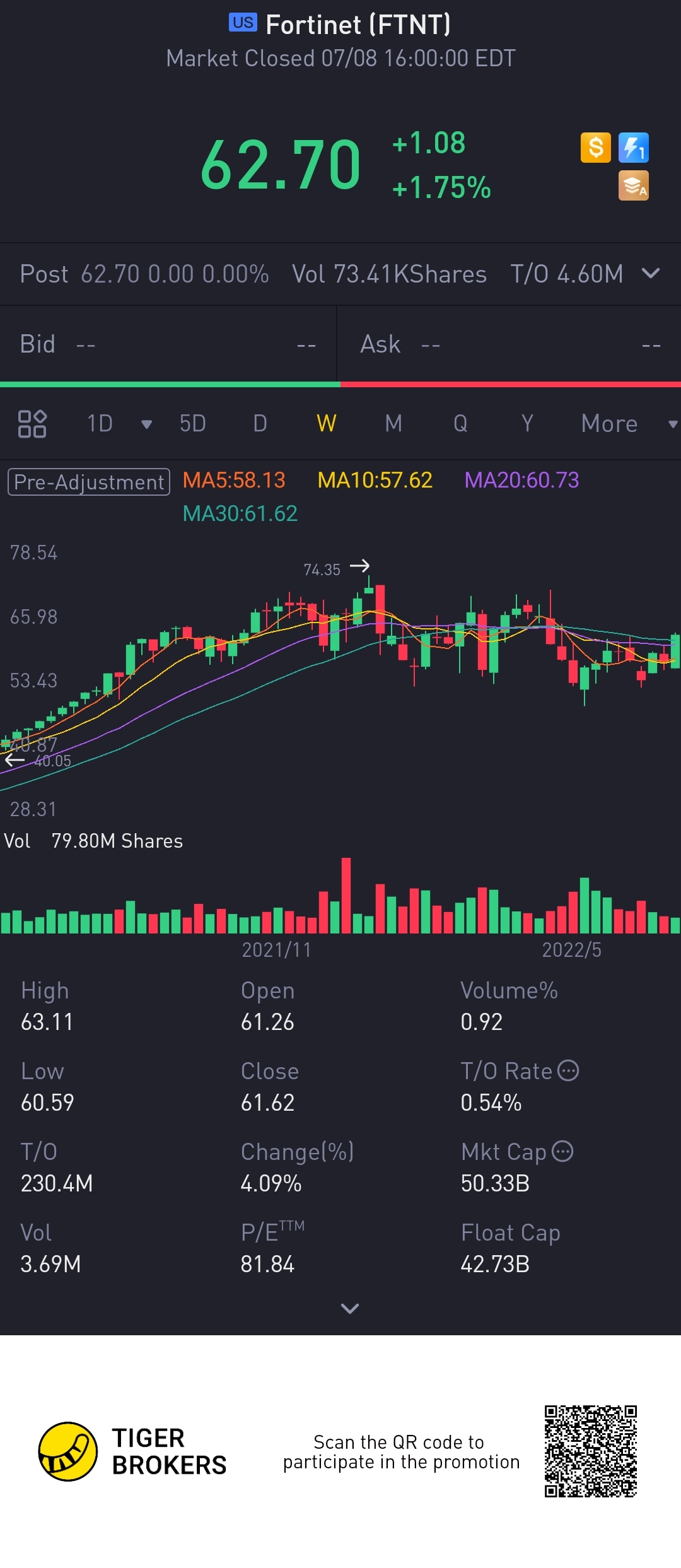This screenshot has height=1568, width=681.
Task: Toggle the Pre-Adjustment button
Action: 89,482
